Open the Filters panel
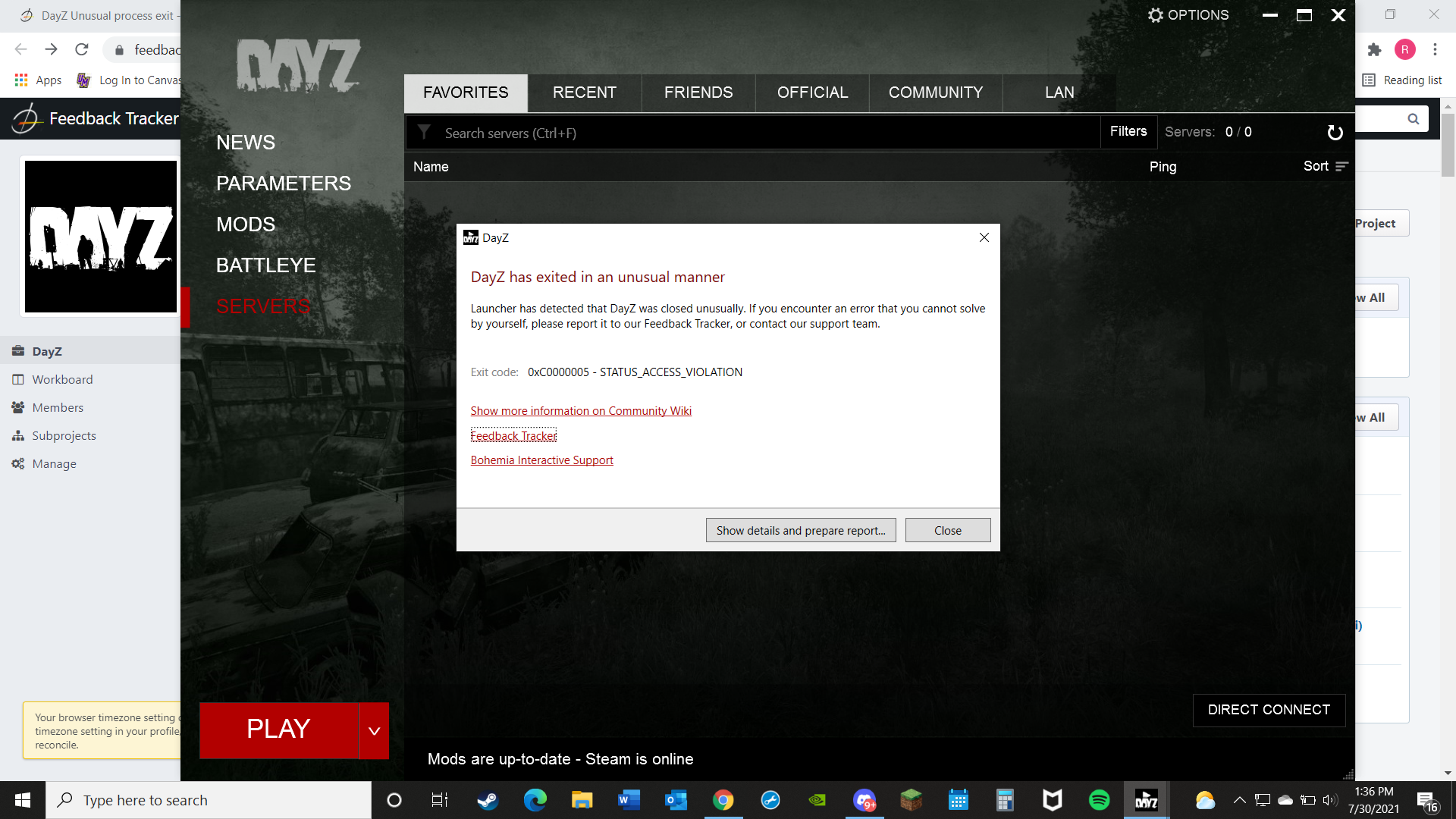The image size is (1456, 819). pos(1128,131)
